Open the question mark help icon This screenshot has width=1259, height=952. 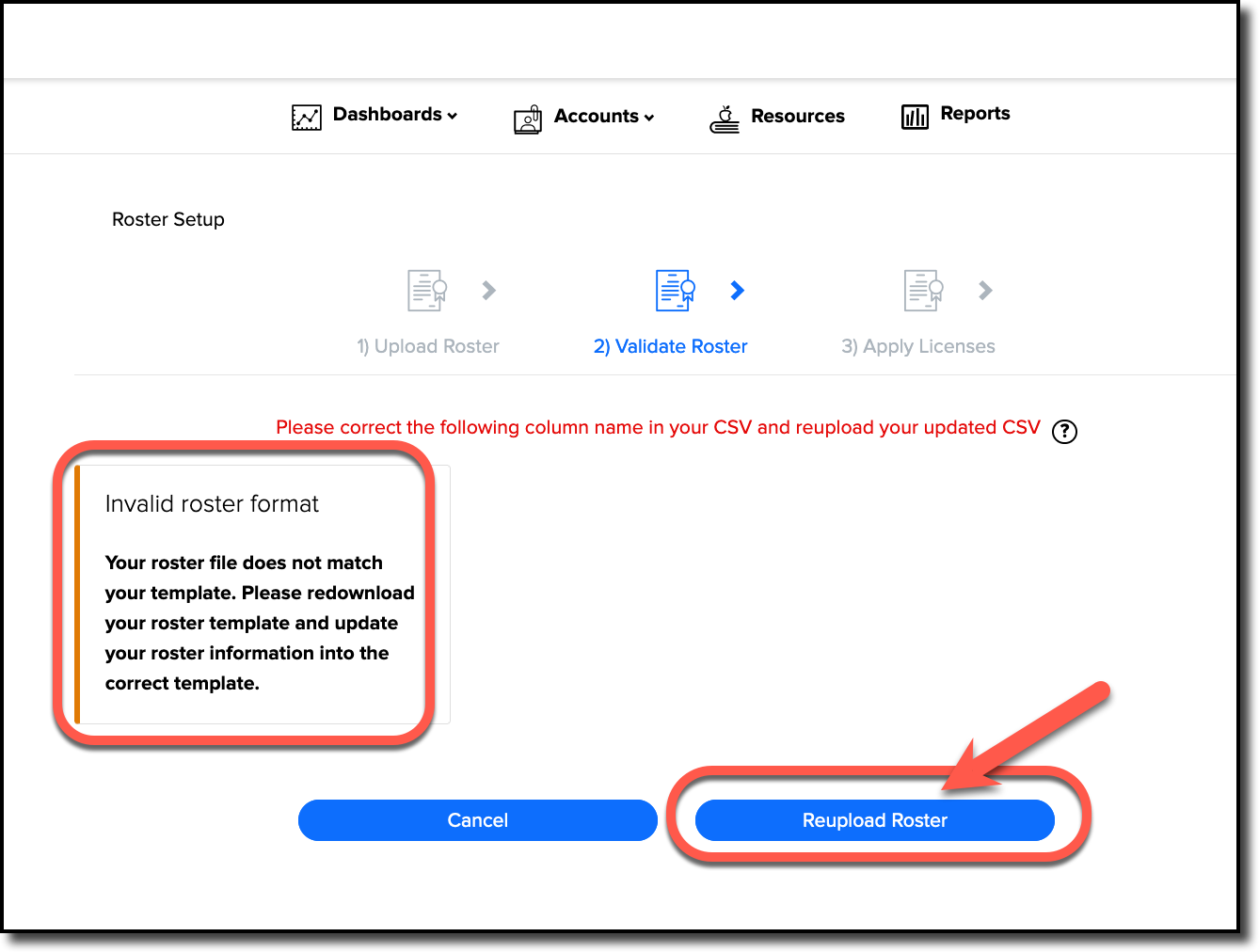pyautogui.click(x=1064, y=431)
